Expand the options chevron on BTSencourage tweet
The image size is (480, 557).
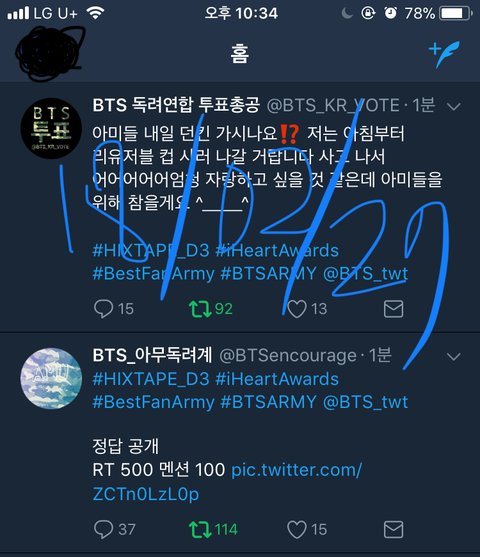[454, 356]
